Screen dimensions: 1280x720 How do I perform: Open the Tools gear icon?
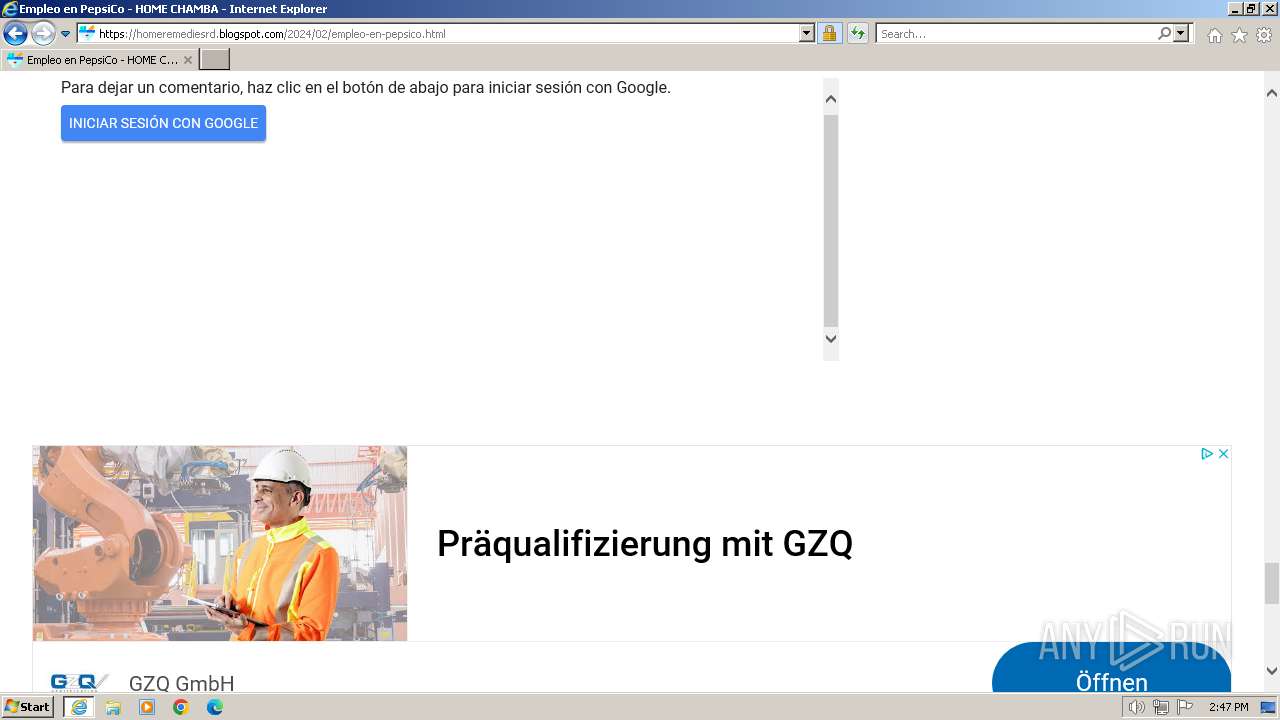pos(1264,35)
